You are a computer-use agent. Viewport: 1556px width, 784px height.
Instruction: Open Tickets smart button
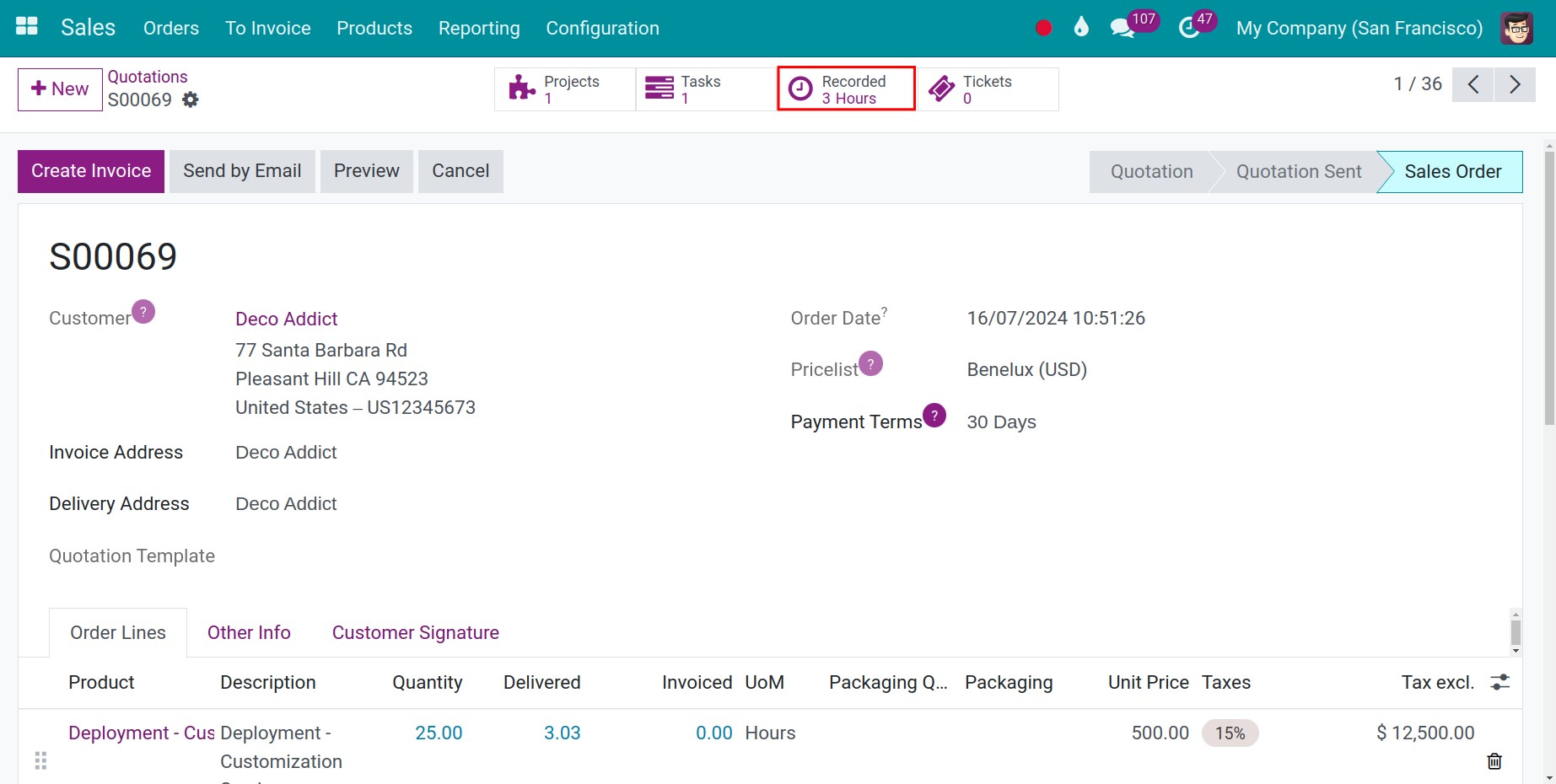click(x=988, y=89)
